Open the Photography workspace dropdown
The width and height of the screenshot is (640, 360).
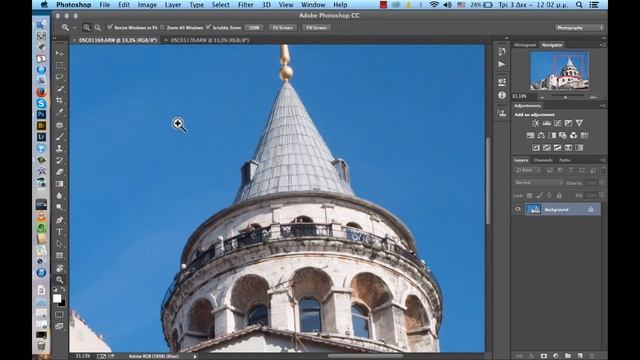click(579, 27)
